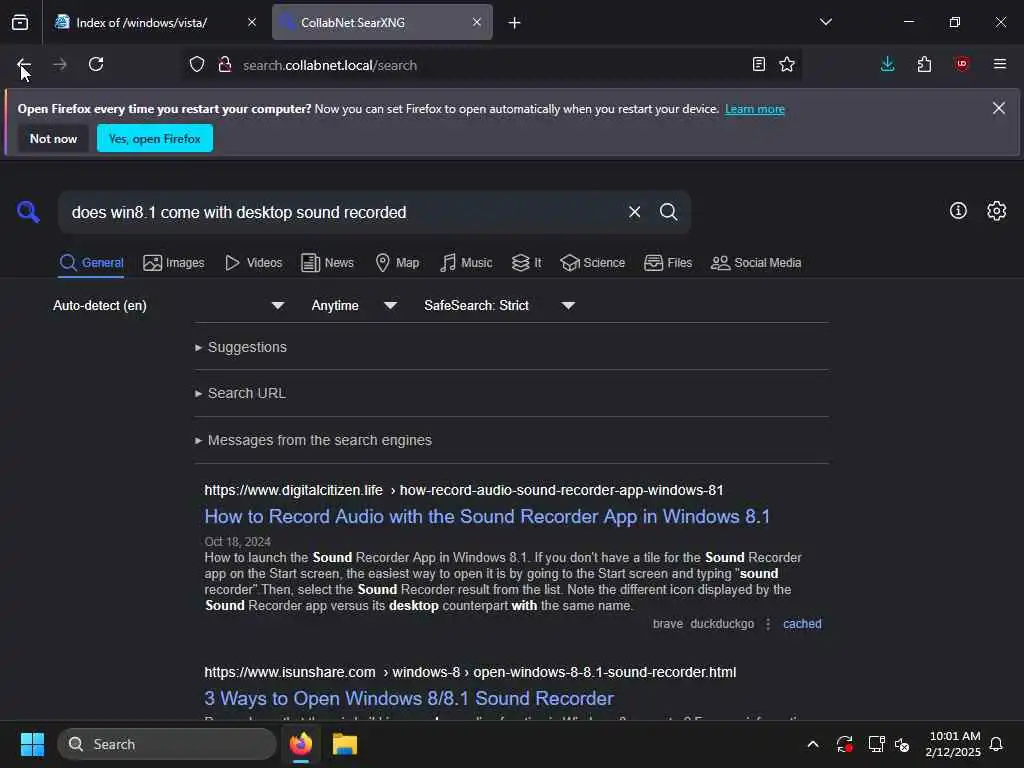
Task: Open the digitalcitizen.life result URL
Action: [x=464, y=490]
